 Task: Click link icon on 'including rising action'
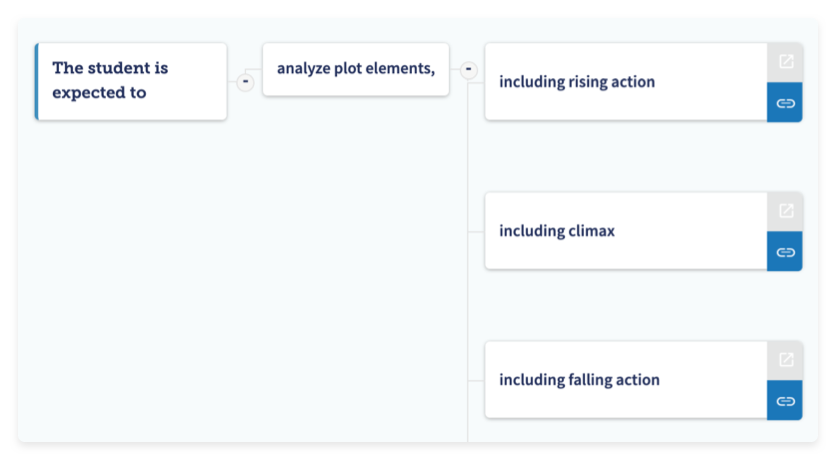coord(785,102)
